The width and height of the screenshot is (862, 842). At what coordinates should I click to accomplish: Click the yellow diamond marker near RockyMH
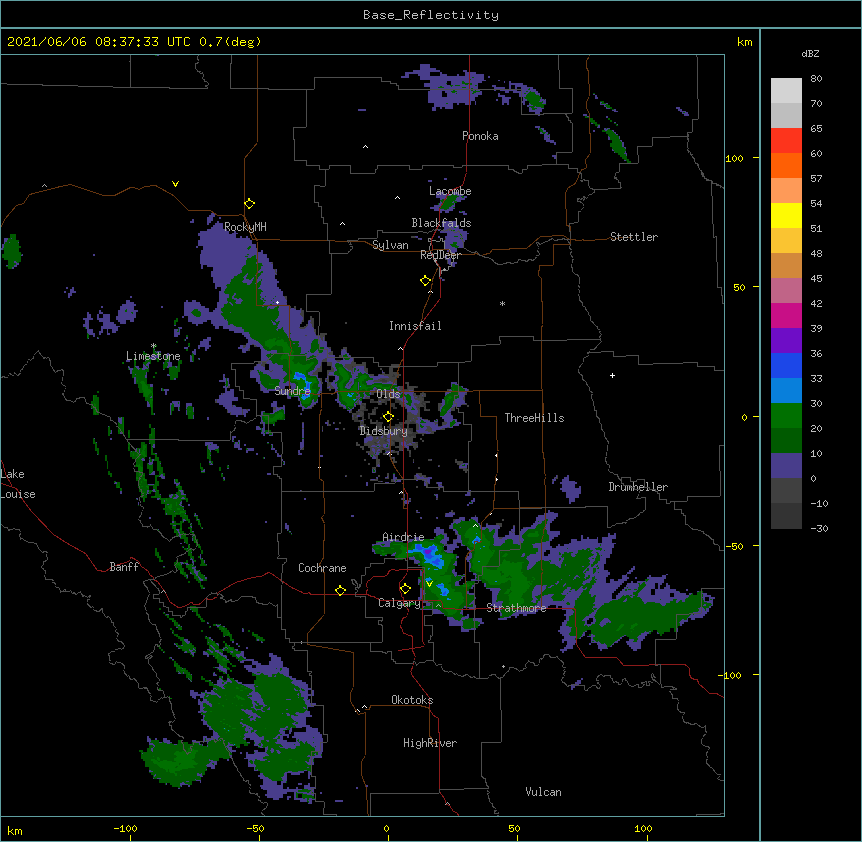(250, 204)
